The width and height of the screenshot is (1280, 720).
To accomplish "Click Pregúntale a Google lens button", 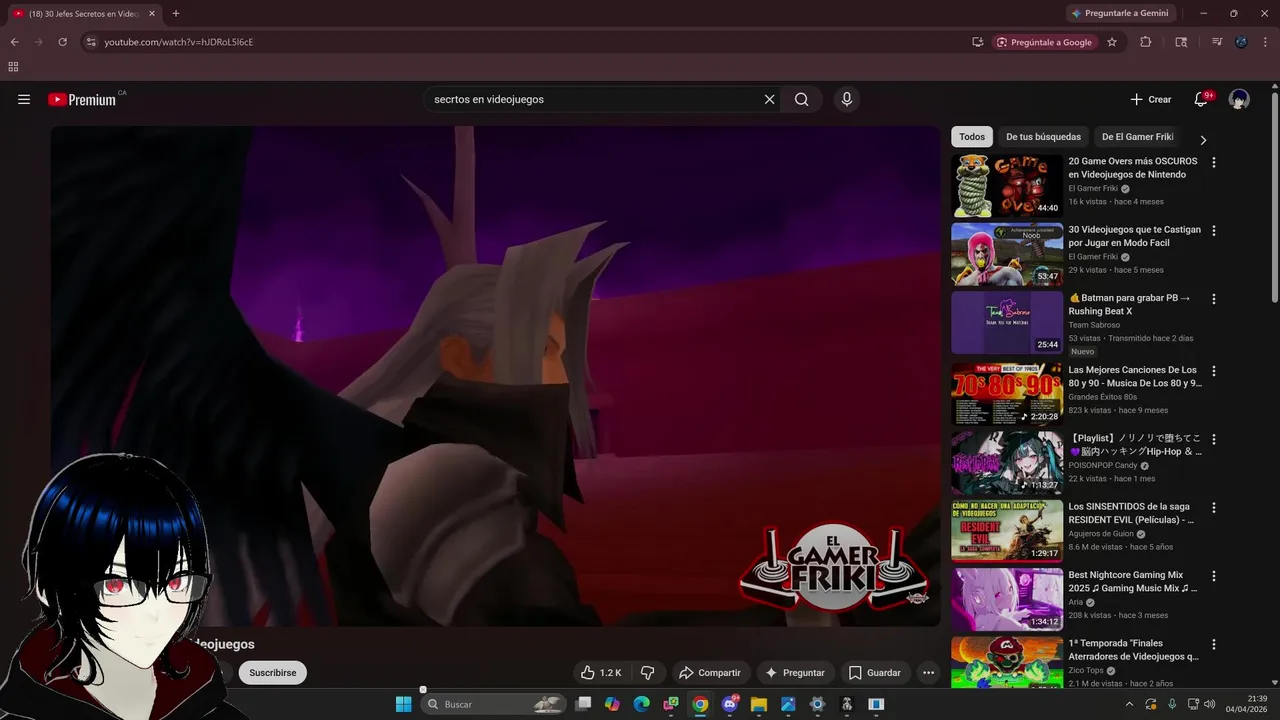I will pos(1045,42).
